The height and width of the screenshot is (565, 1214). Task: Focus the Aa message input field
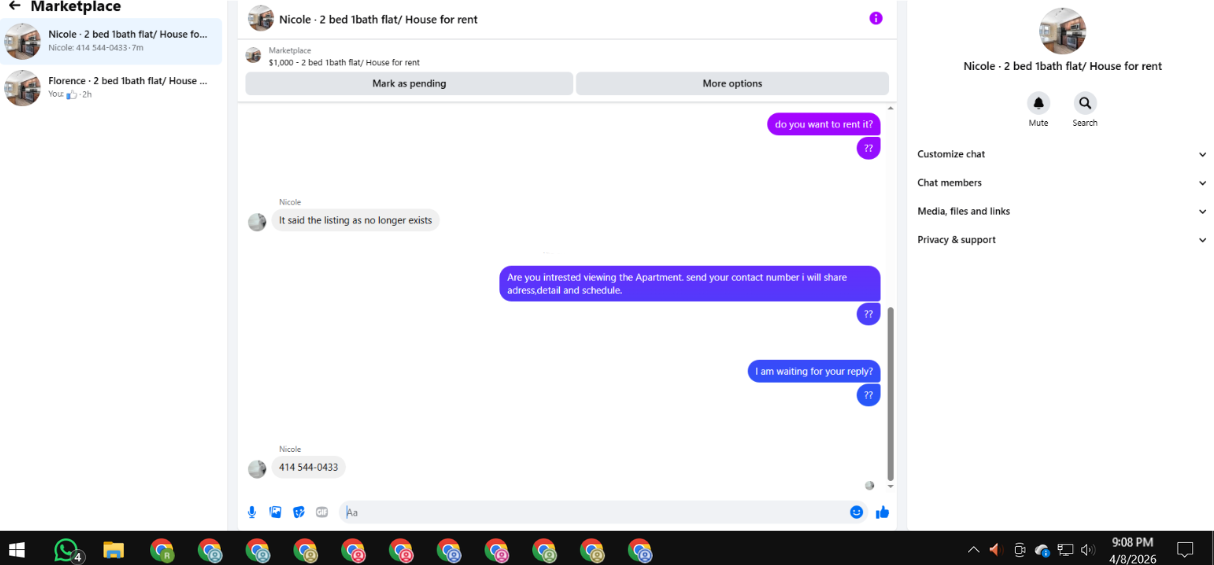592,512
